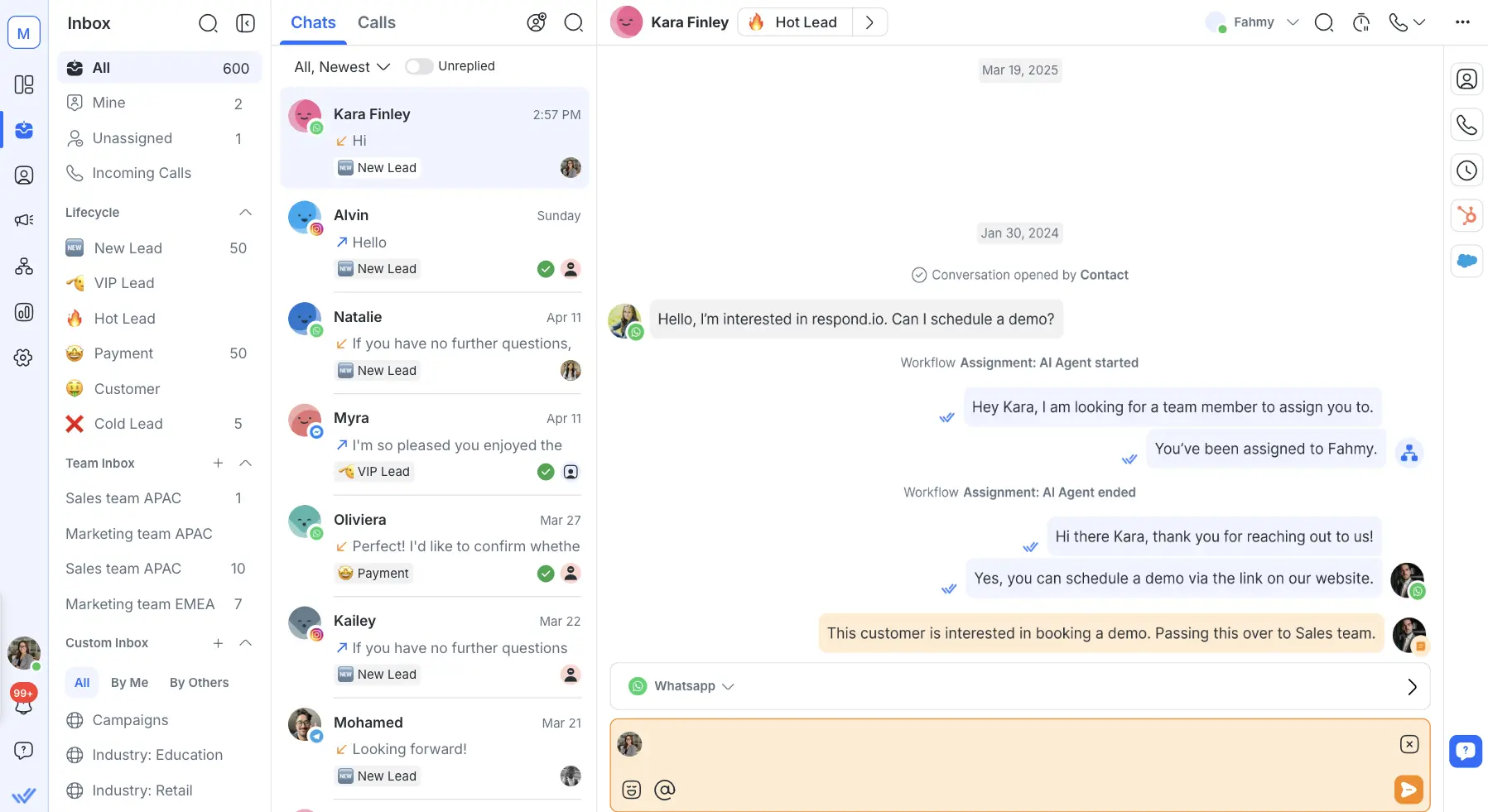Image resolution: width=1488 pixels, height=812 pixels.
Task: Add a new Team Inbox
Action: [218, 464]
